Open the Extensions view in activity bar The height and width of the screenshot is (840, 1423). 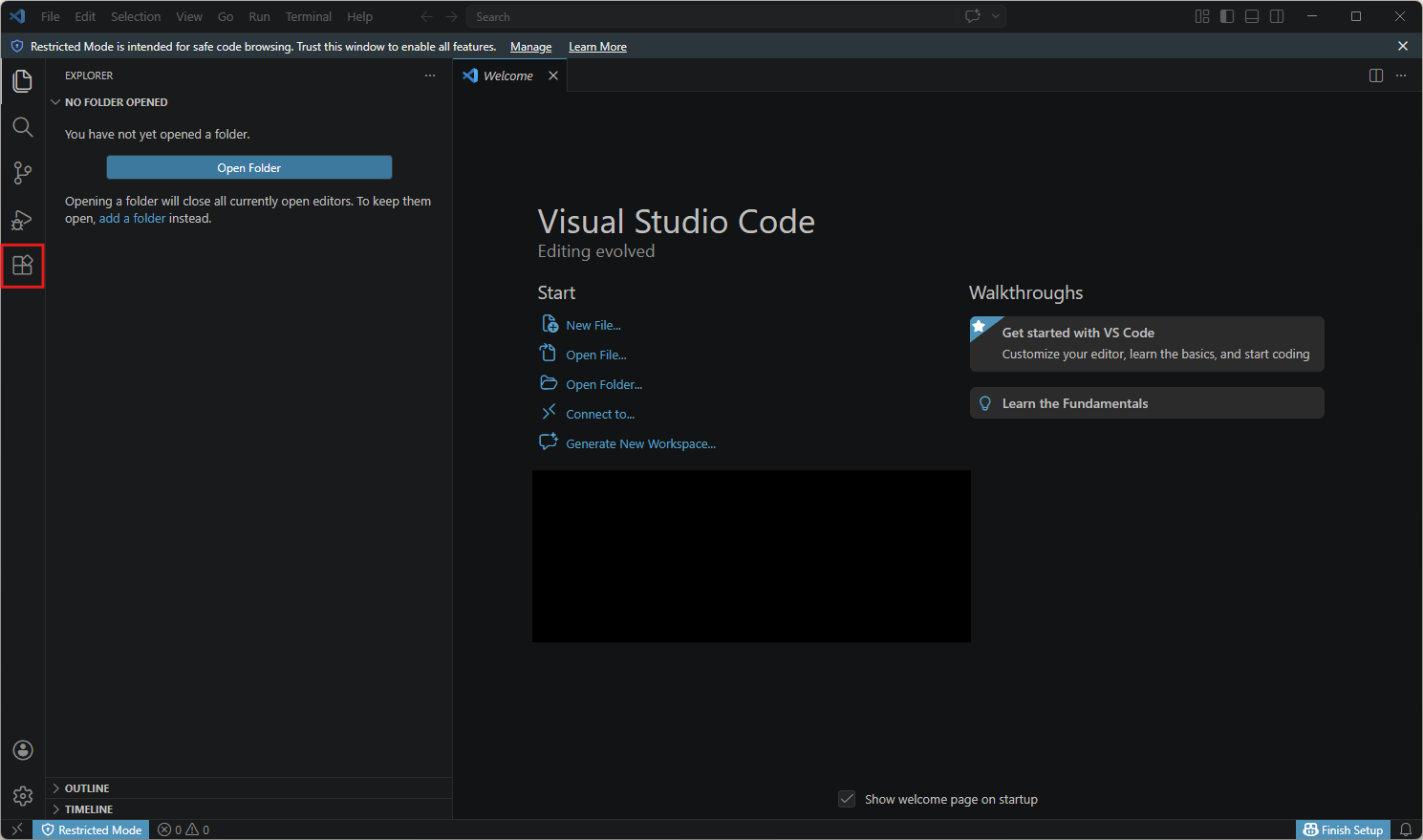(23, 266)
